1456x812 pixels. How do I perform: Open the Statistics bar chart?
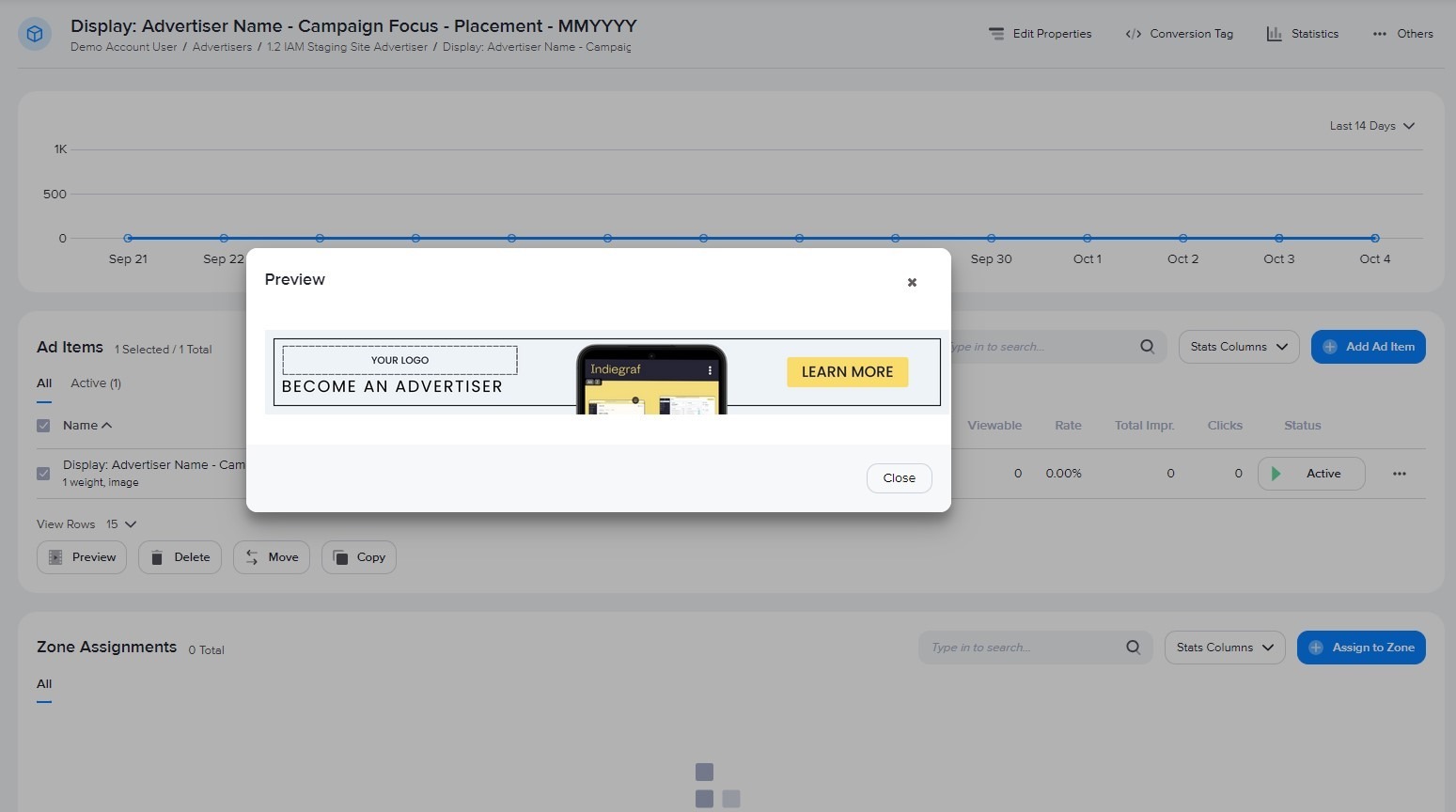[x=1302, y=34]
